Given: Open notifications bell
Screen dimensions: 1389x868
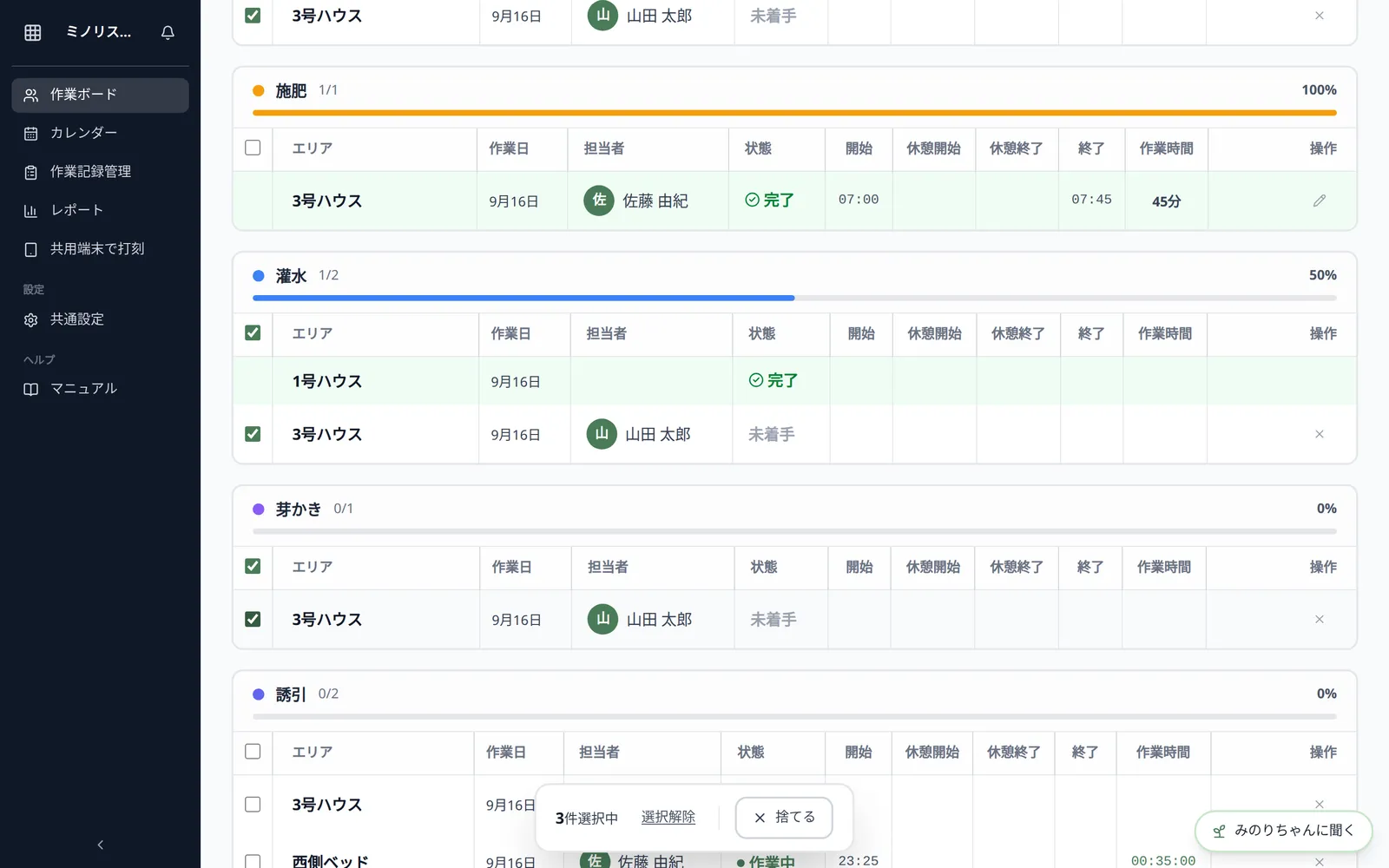Looking at the screenshot, I should click(168, 33).
